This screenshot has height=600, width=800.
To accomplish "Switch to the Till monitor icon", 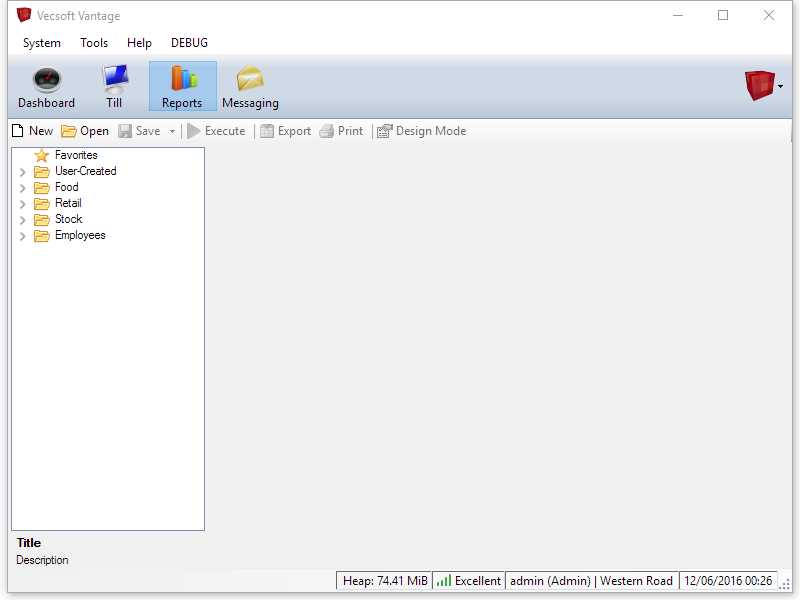I will (115, 80).
